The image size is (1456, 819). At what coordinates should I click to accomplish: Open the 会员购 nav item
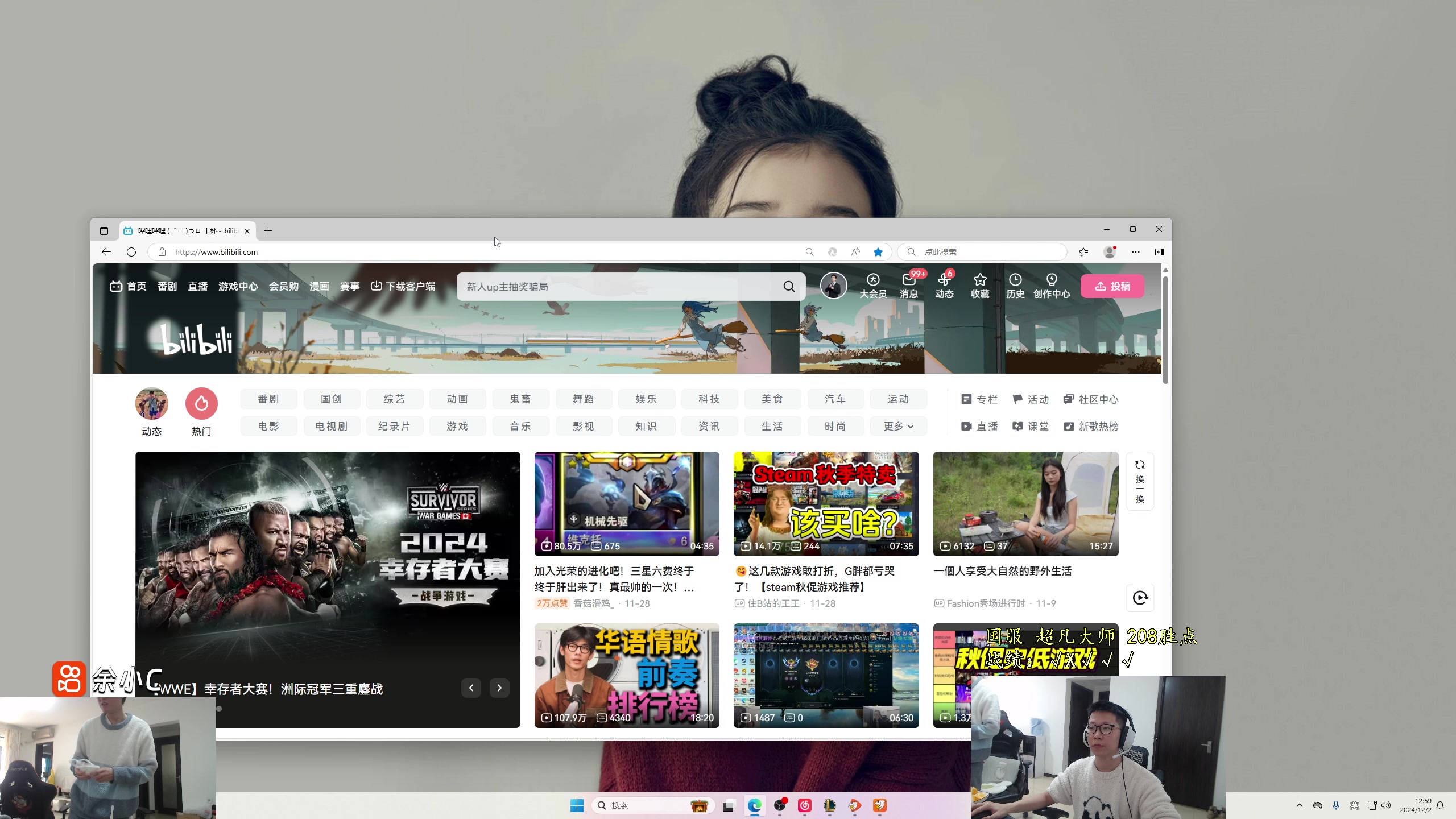tap(284, 286)
